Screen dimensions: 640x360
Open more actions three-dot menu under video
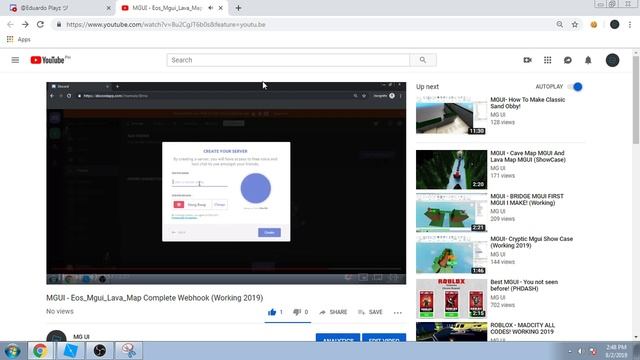(x=398, y=312)
